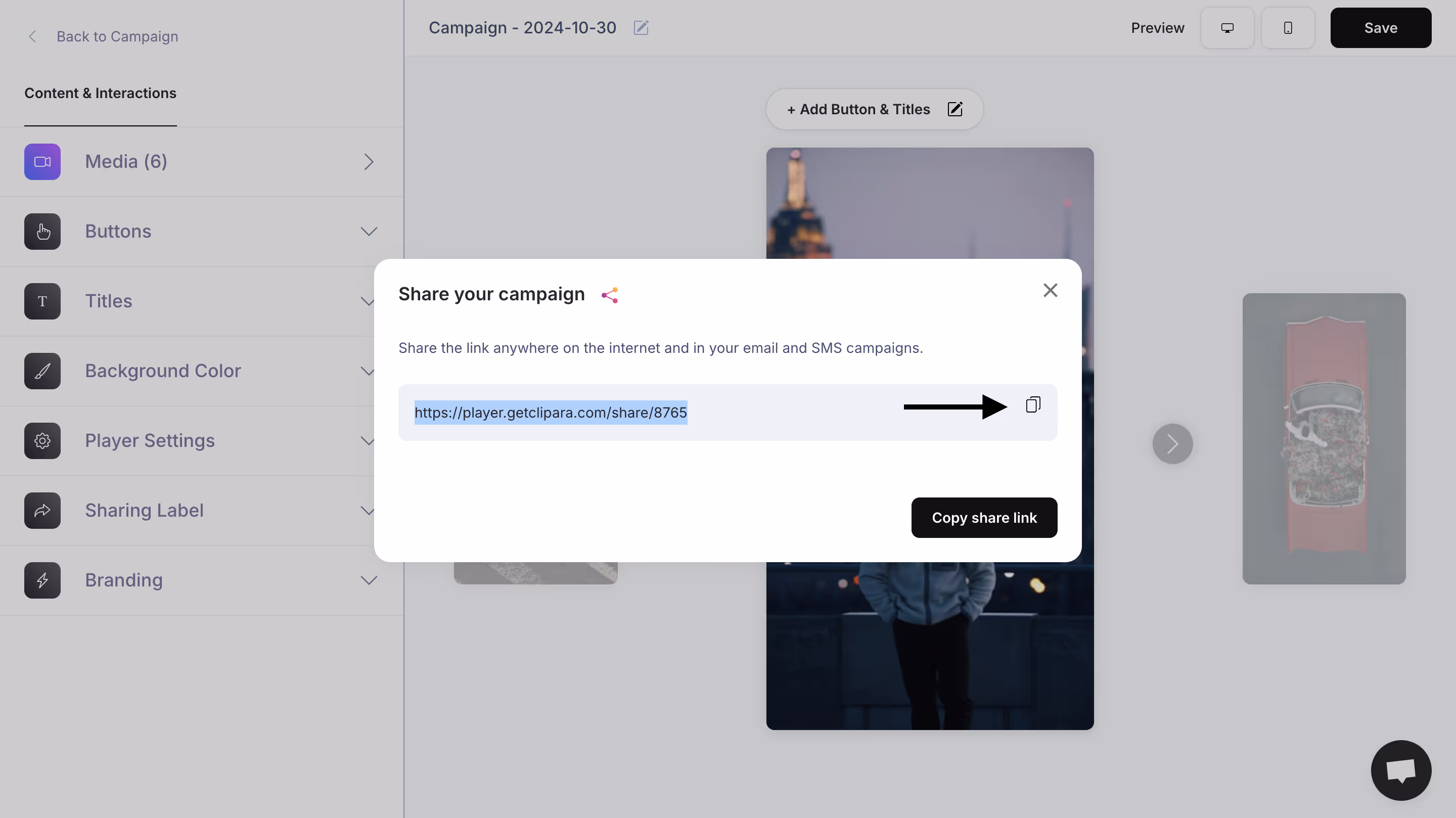Image resolution: width=1456 pixels, height=818 pixels.
Task: Click the share instructions text in dialog
Action: click(660, 348)
